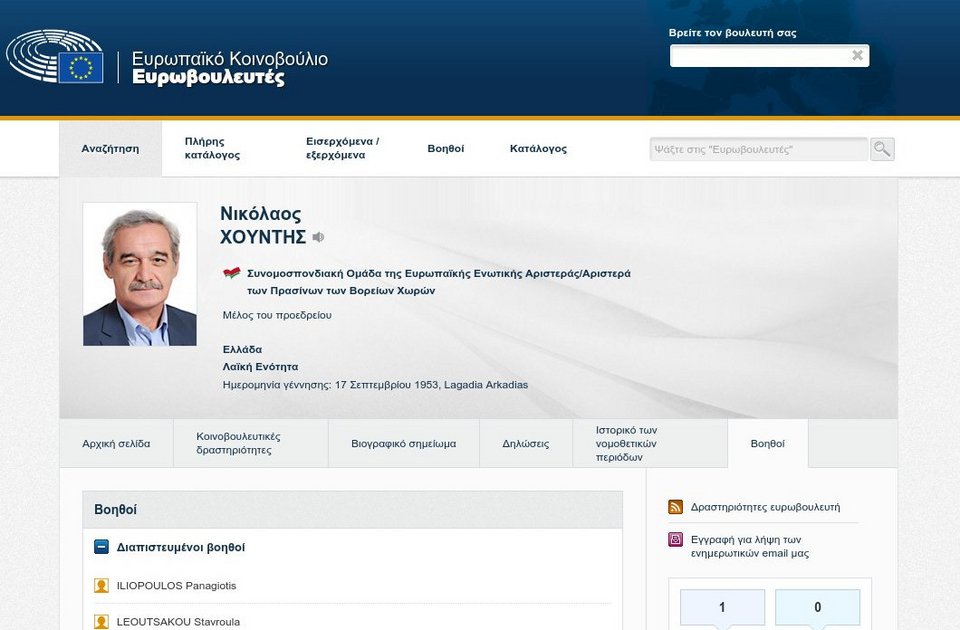Click the 'Ψάξτε στις Ευρωβουλευτές' search field
Viewport: 960px width, 630px height.
[x=759, y=149]
